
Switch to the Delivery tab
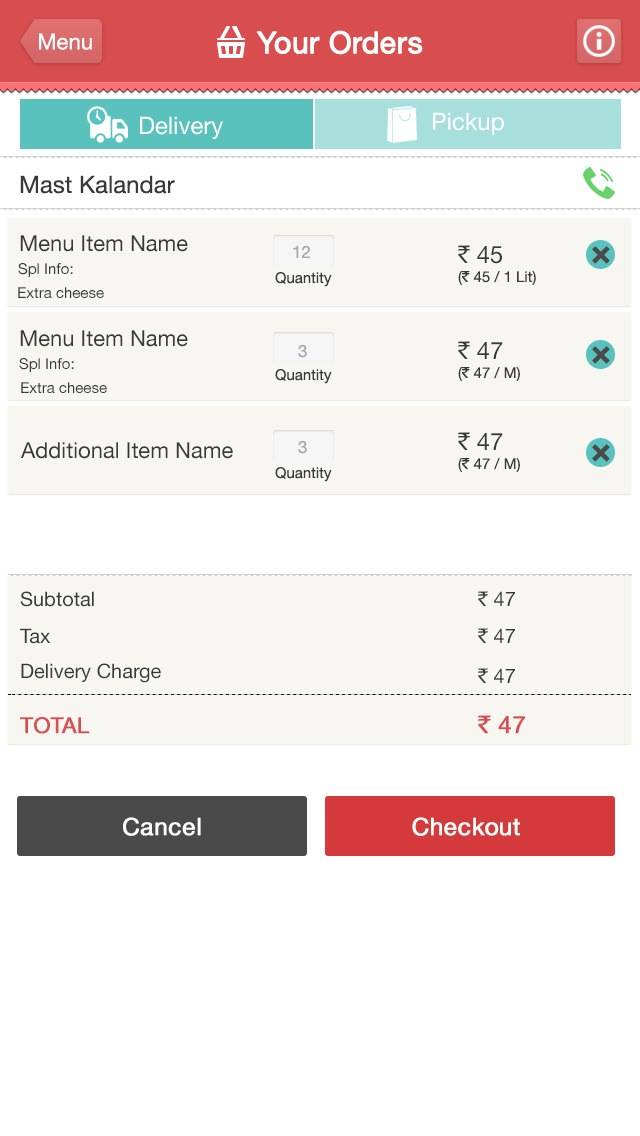[x=167, y=125]
